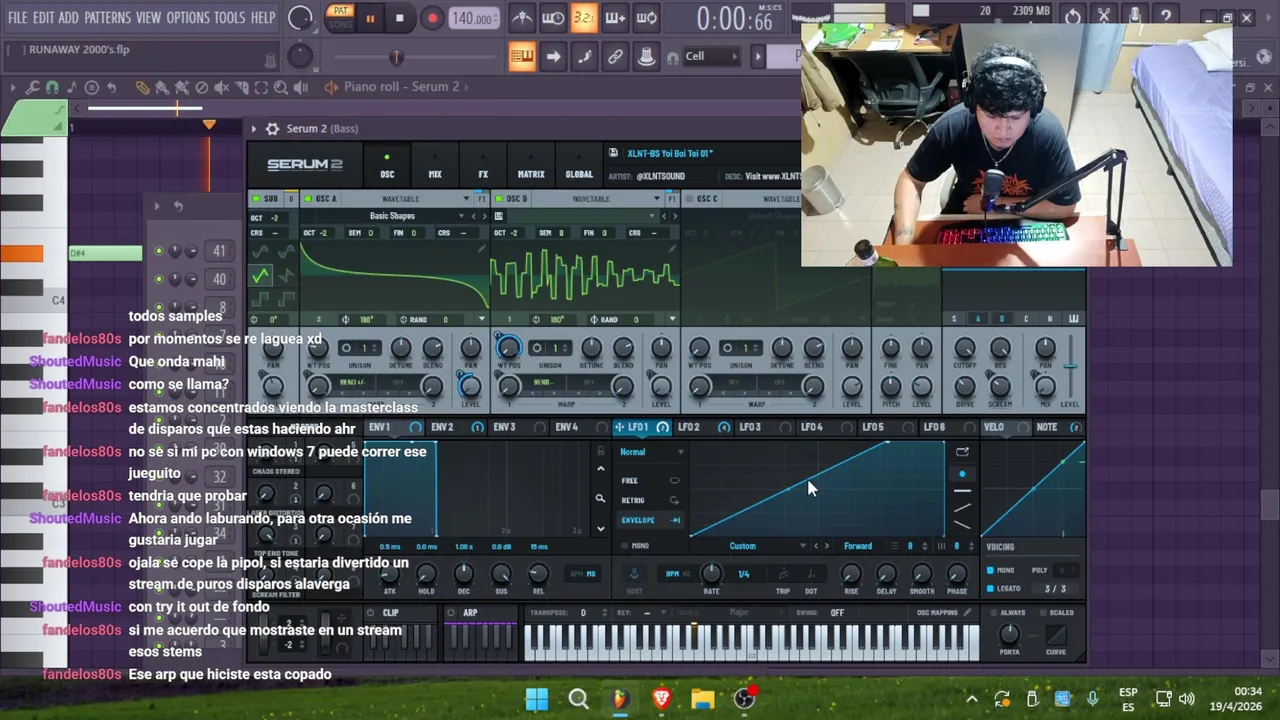This screenshot has width=1280, height=720.
Task: Click the OSC mapping pencil icon
Action: pos(968,612)
